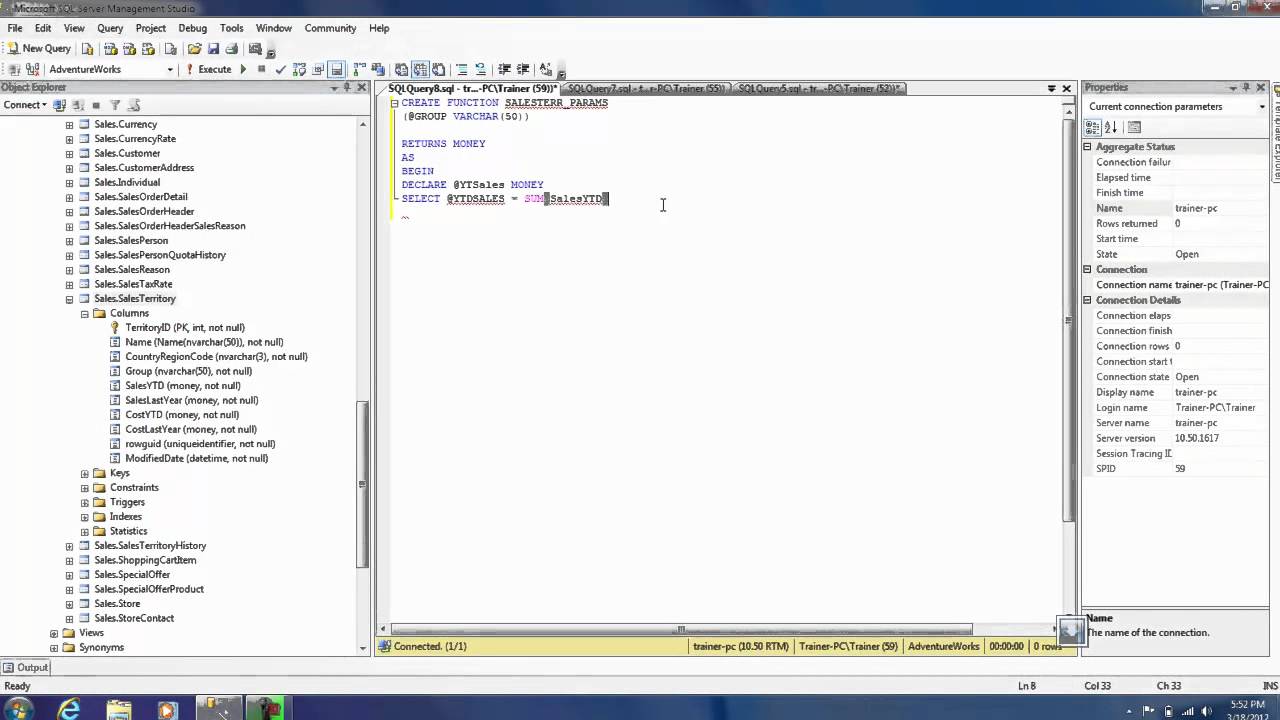Expand the Keys folder
This screenshot has height=720, width=1280.
[85, 473]
